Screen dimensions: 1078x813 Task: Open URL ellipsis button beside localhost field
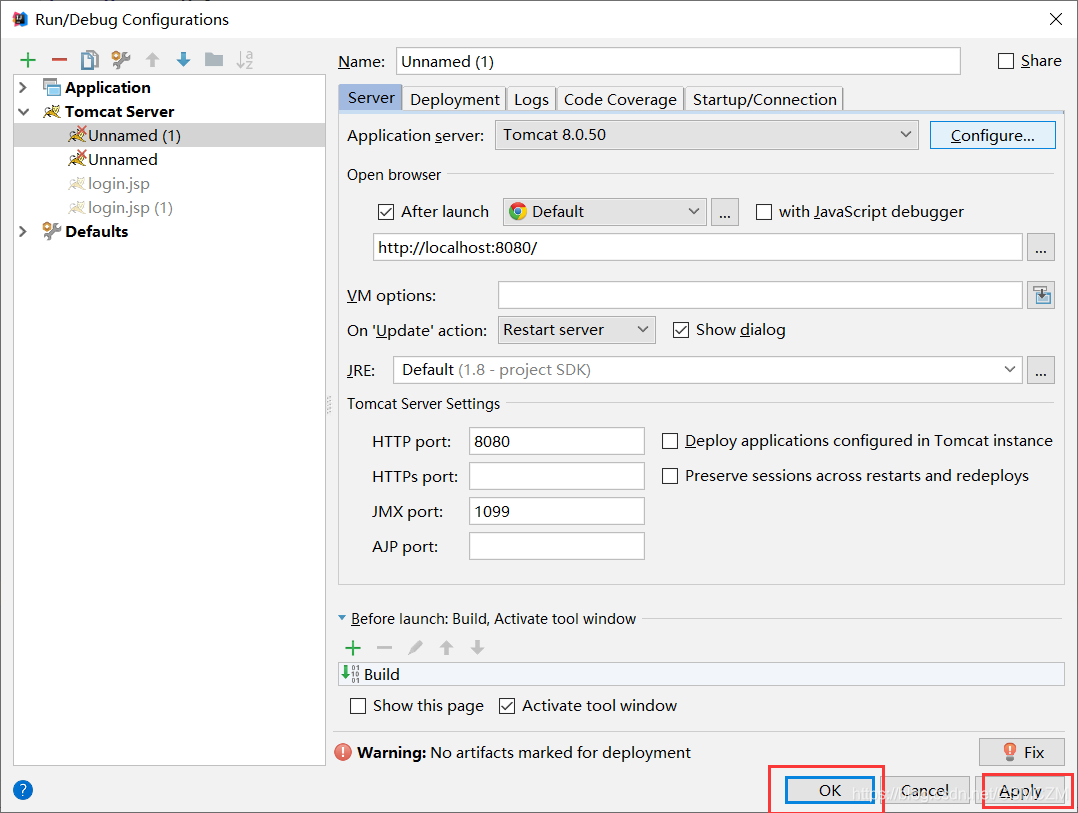[x=1041, y=247]
